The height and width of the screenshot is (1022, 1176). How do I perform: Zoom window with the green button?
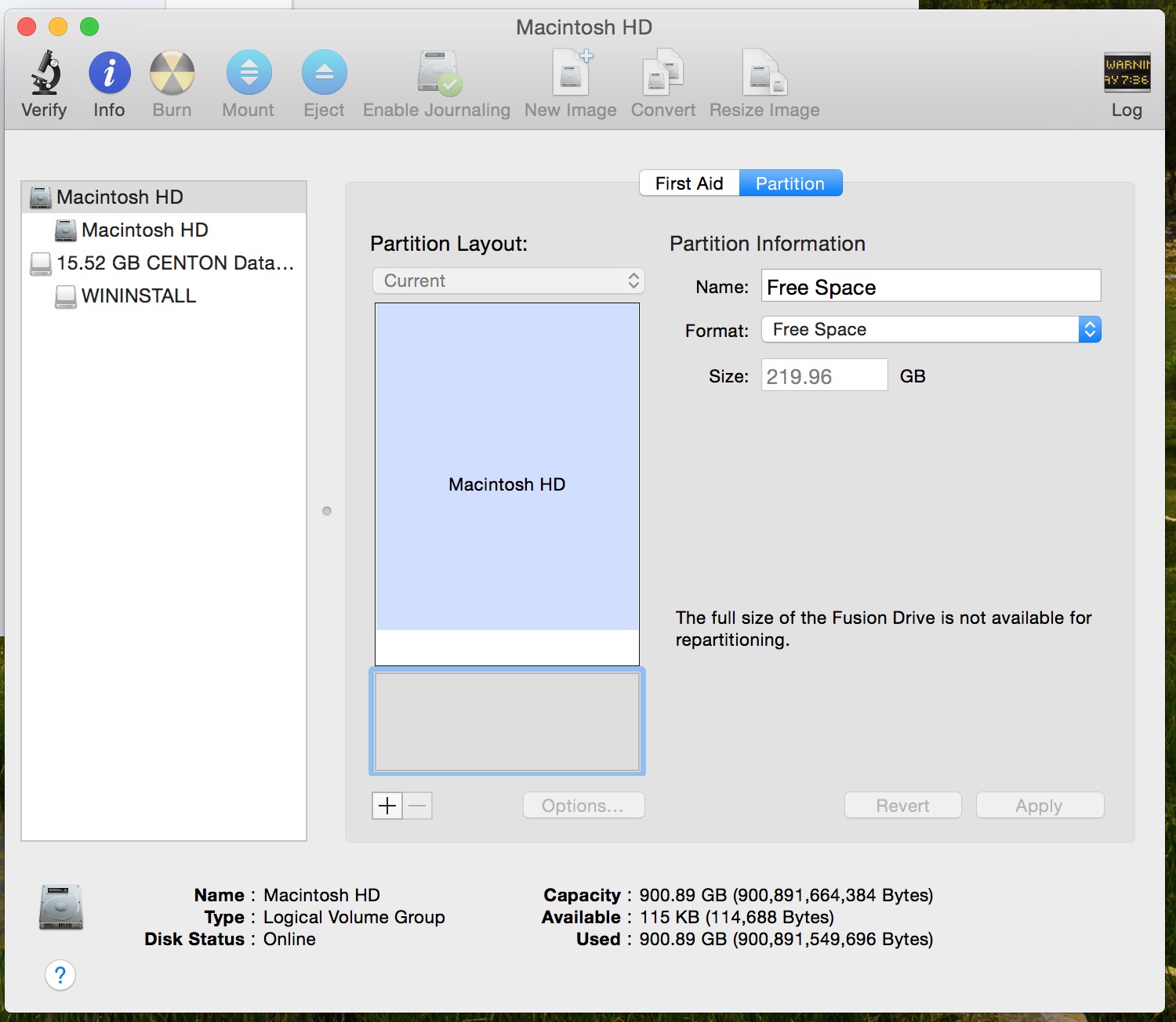89,27
